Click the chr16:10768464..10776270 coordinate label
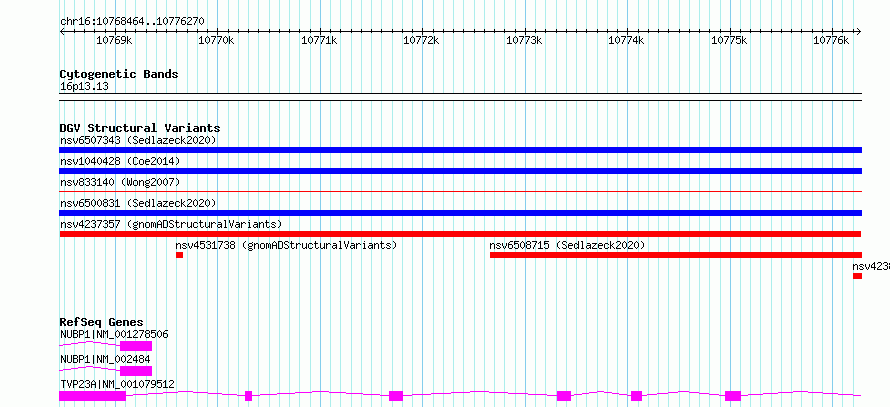 [x=132, y=22]
